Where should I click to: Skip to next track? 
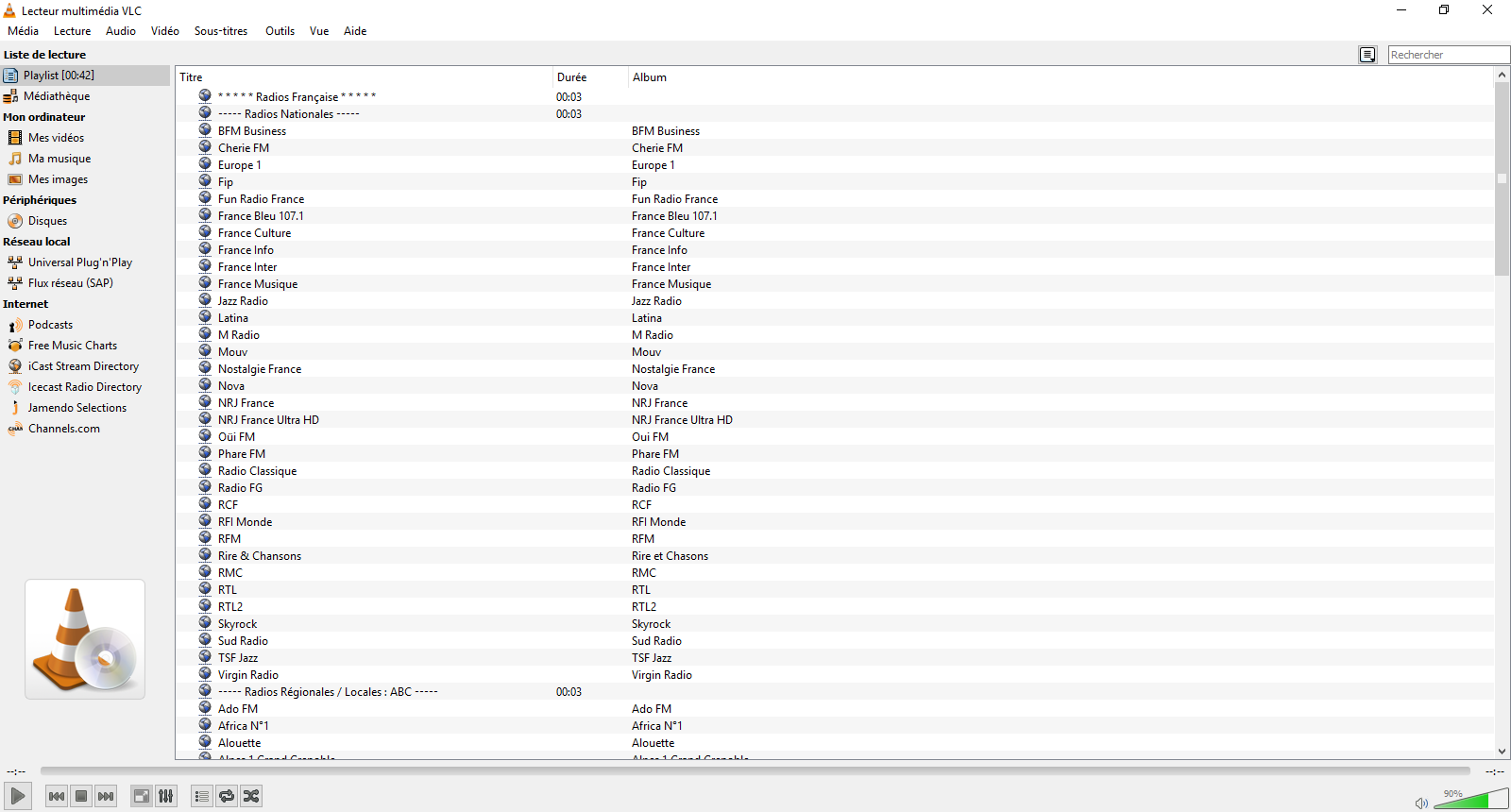tap(106, 796)
